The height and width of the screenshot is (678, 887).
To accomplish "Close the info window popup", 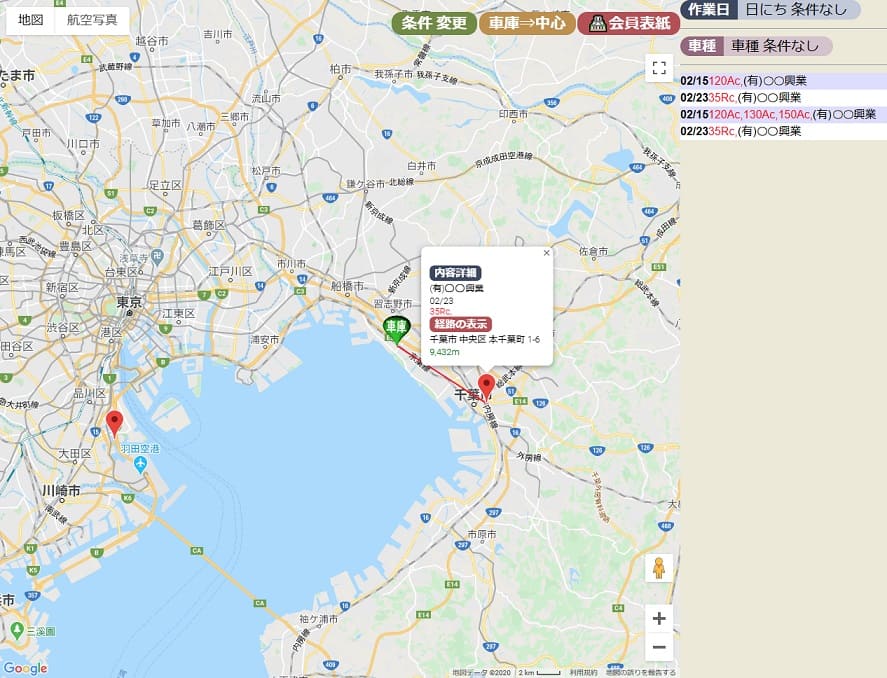I will click(x=546, y=254).
